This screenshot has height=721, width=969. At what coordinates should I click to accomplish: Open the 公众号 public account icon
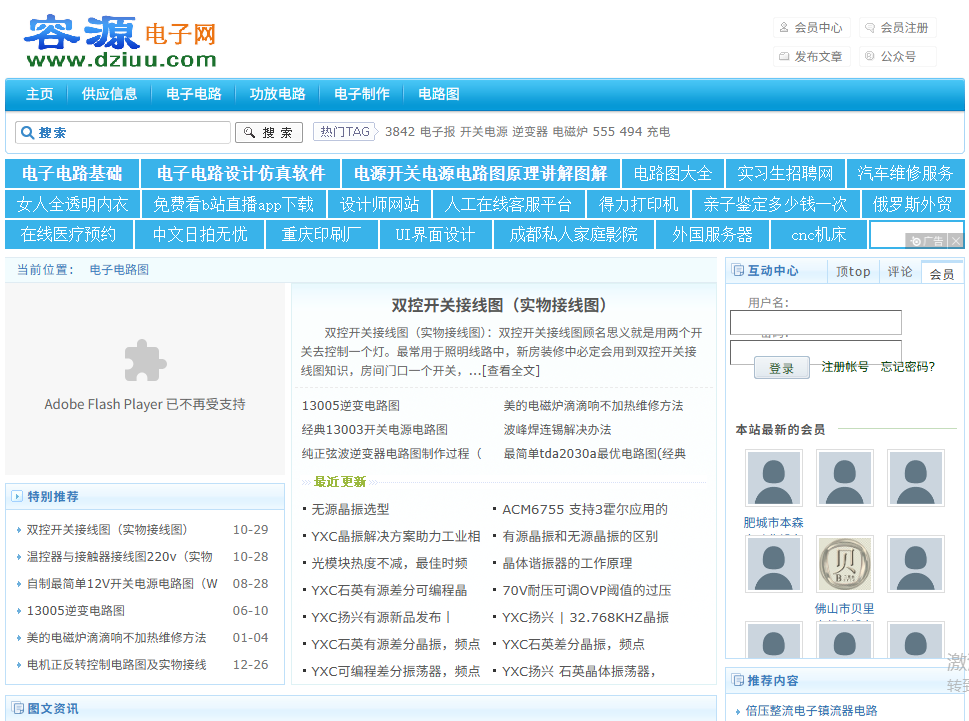click(x=870, y=56)
